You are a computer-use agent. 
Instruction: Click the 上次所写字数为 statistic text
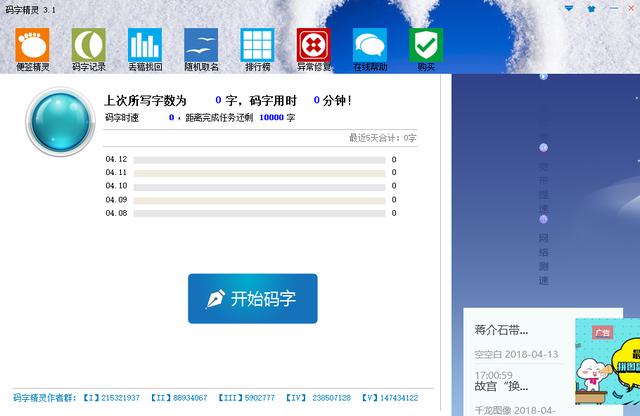[145, 100]
